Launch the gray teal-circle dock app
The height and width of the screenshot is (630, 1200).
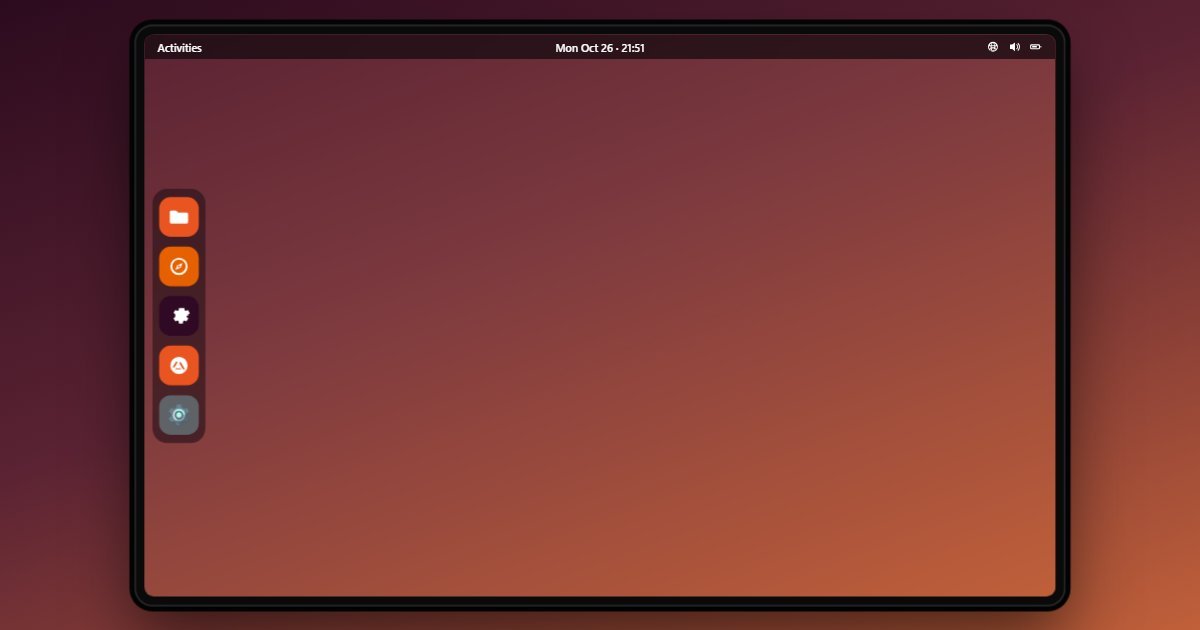pyautogui.click(x=179, y=415)
